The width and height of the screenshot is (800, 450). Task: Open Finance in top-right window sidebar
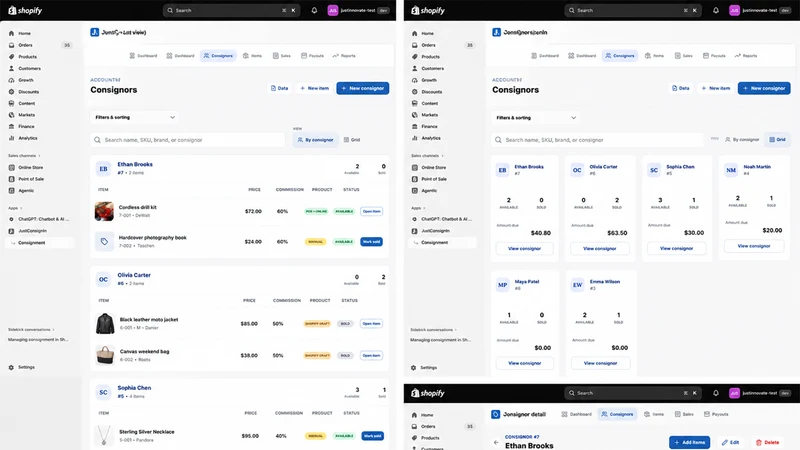(x=429, y=127)
